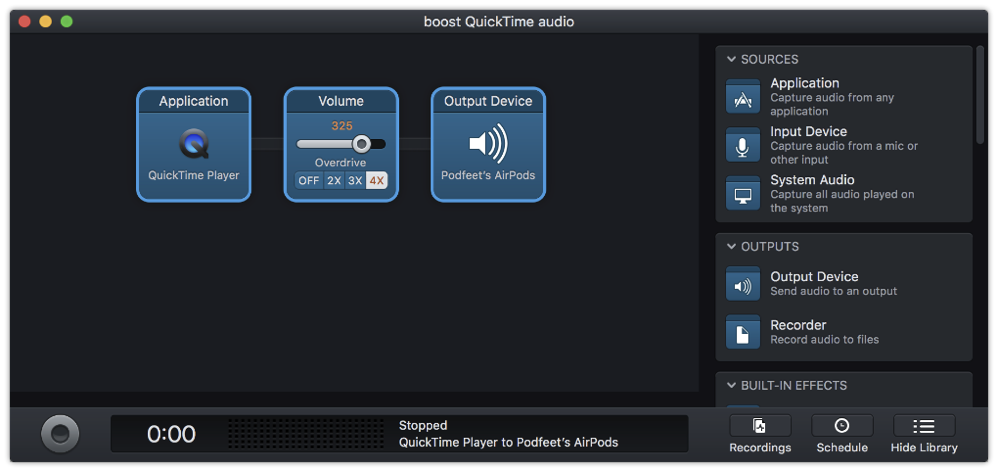The height and width of the screenshot is (472, 998).
Task: Collapse the SOURCES section
Action: point(731,59)
